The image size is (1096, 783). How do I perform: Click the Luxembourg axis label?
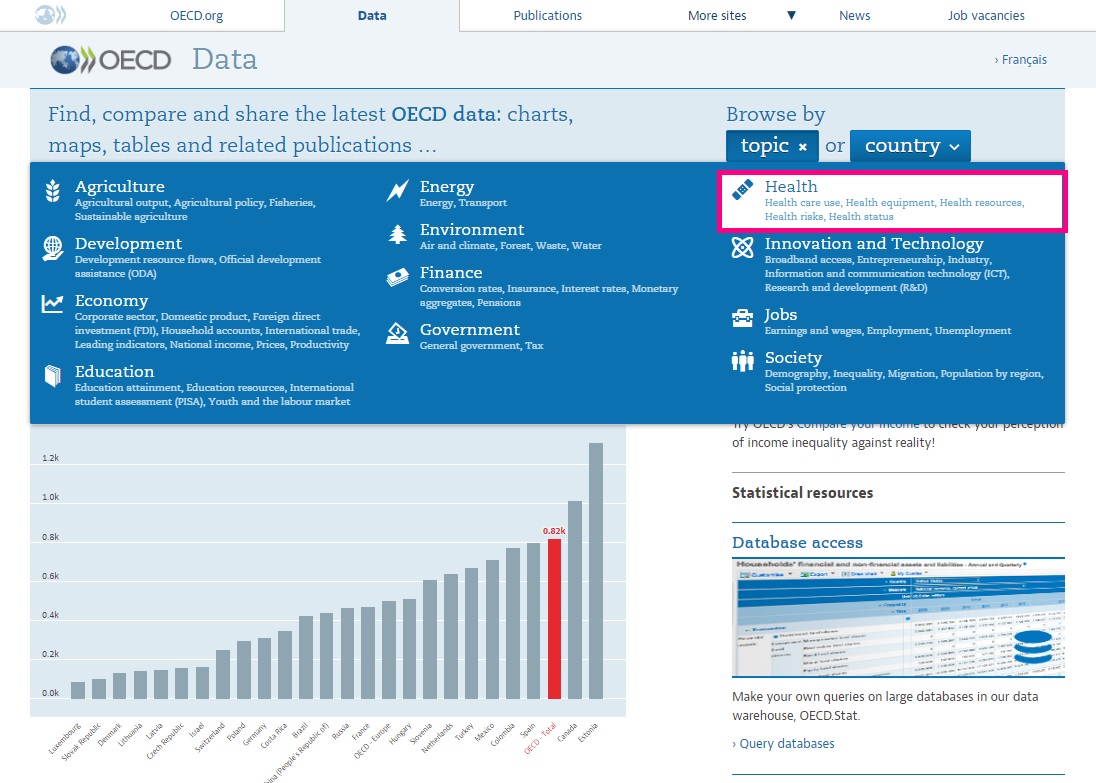[x=65, y=738]
